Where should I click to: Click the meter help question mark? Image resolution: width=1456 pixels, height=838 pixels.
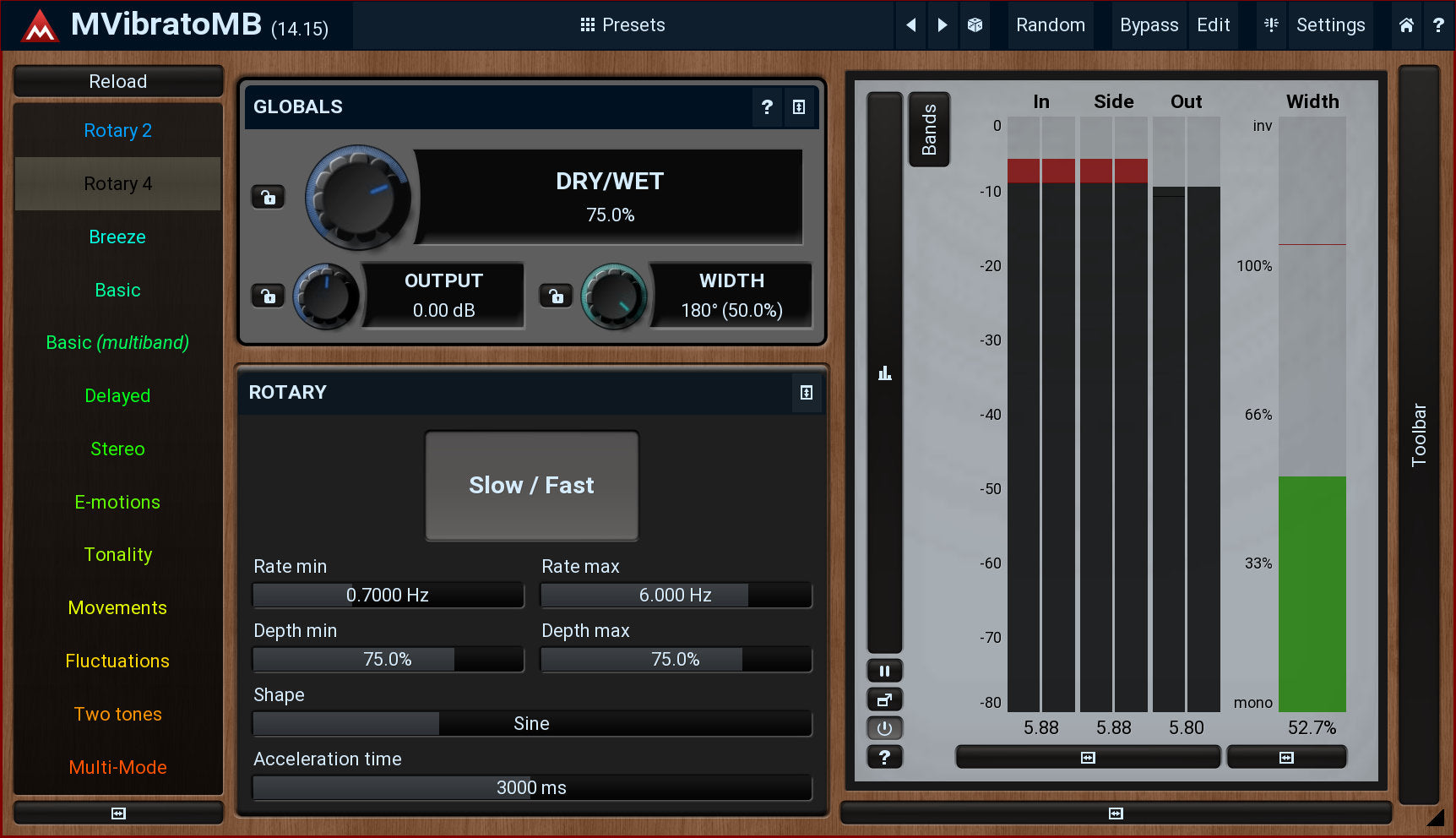(884, 758)
